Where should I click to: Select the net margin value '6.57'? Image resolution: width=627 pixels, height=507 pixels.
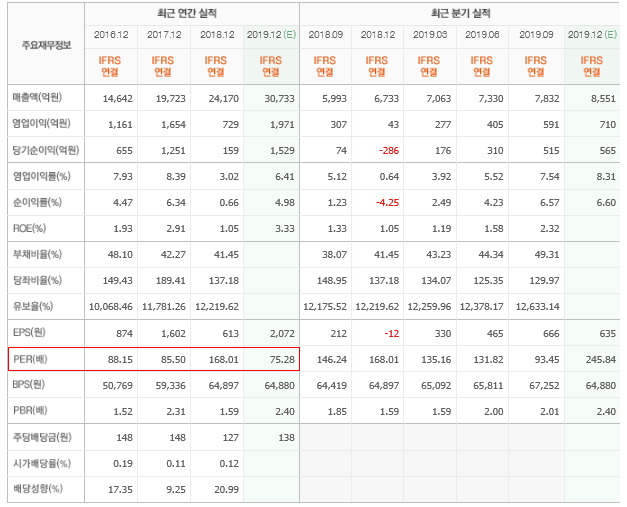[x=549, y=203]
